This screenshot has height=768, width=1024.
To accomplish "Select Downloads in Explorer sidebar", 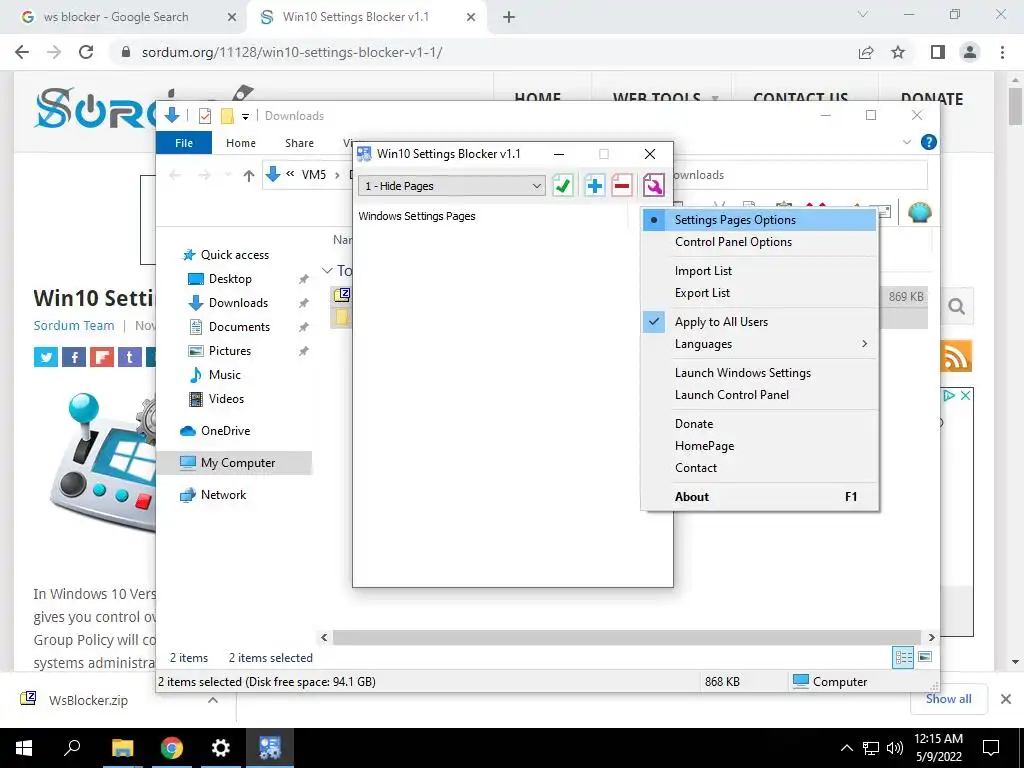I will [238, 303].
